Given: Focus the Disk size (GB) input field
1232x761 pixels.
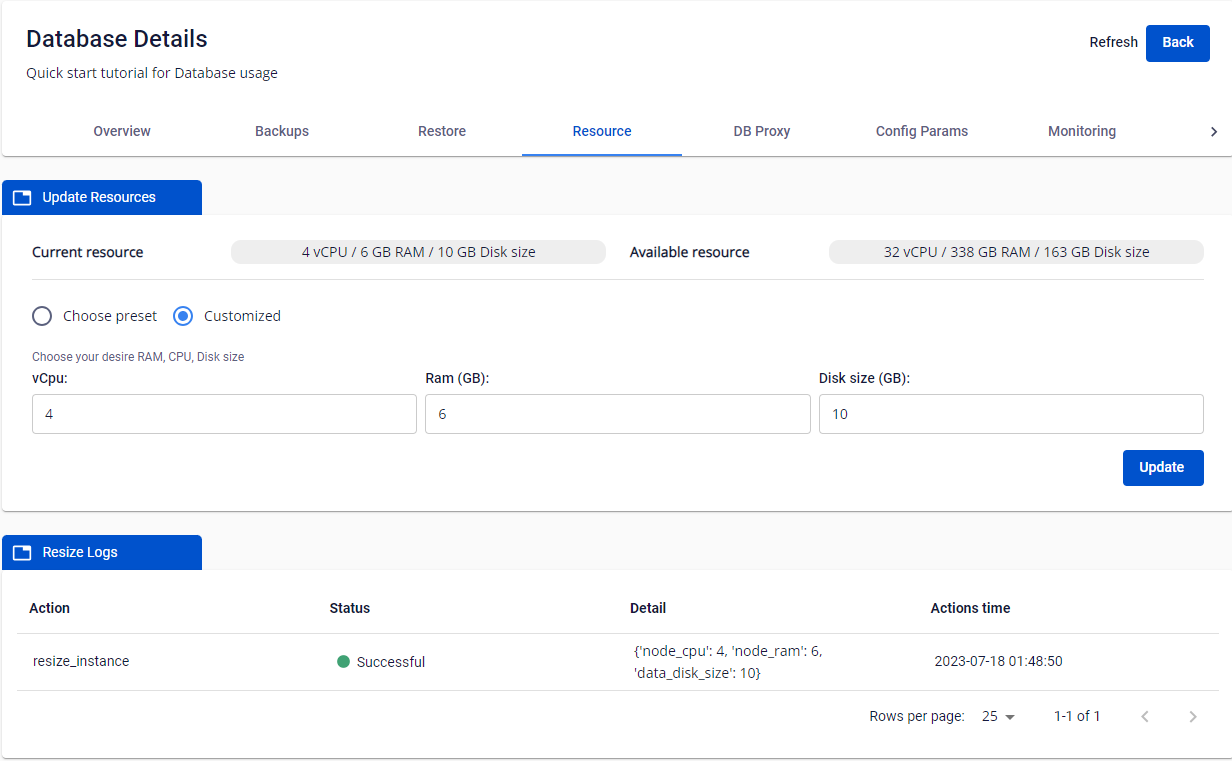Looking at the screenshot, I should pos(1011,414).
